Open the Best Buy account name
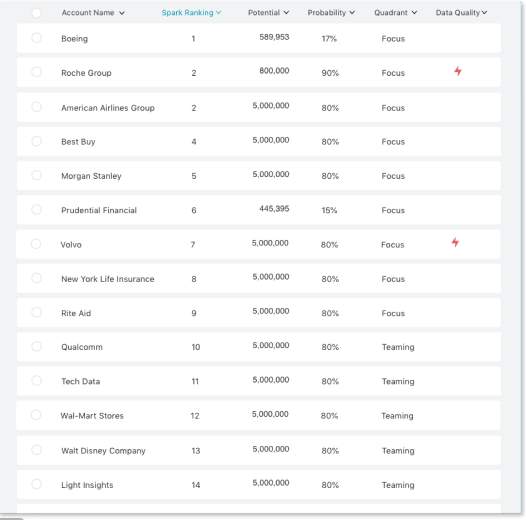The width and height of the screenshot is (526, 520). tap(78, 142)
